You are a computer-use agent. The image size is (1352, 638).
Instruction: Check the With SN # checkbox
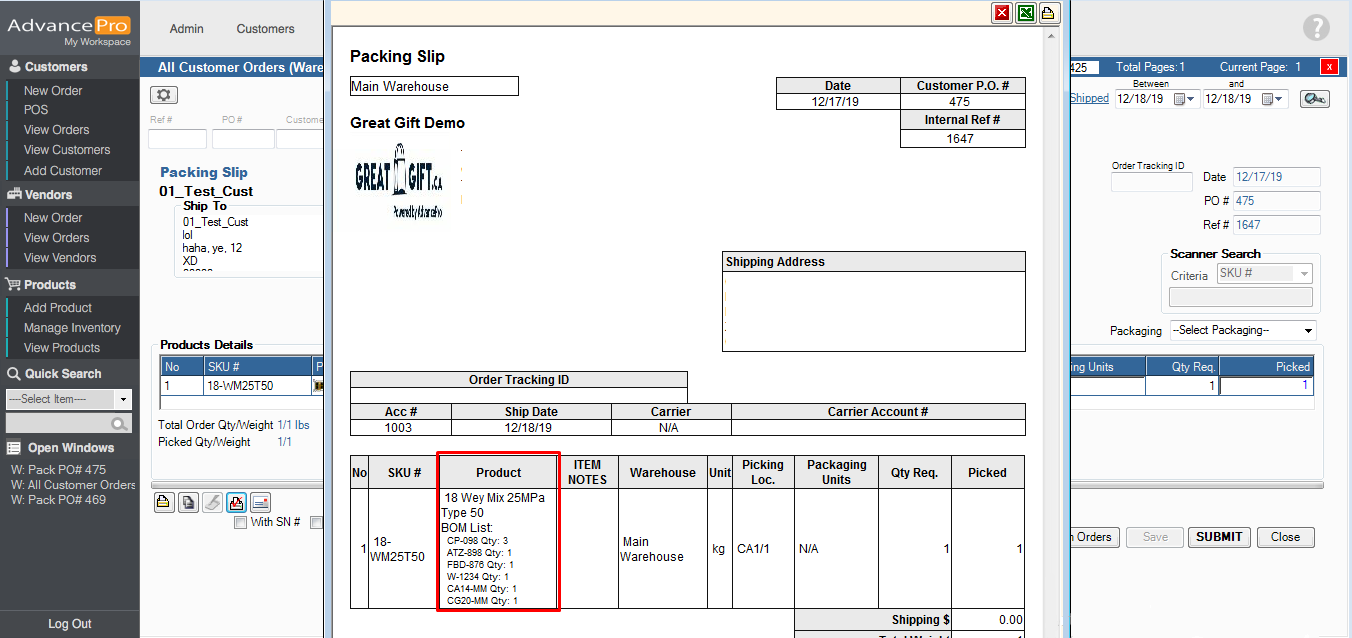(x=240, y=522)
